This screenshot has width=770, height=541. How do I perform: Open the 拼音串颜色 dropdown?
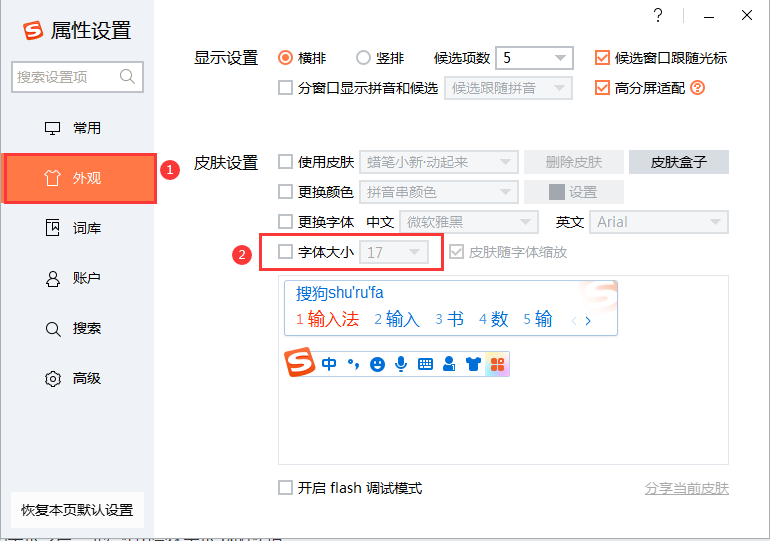tap(439, 192)
